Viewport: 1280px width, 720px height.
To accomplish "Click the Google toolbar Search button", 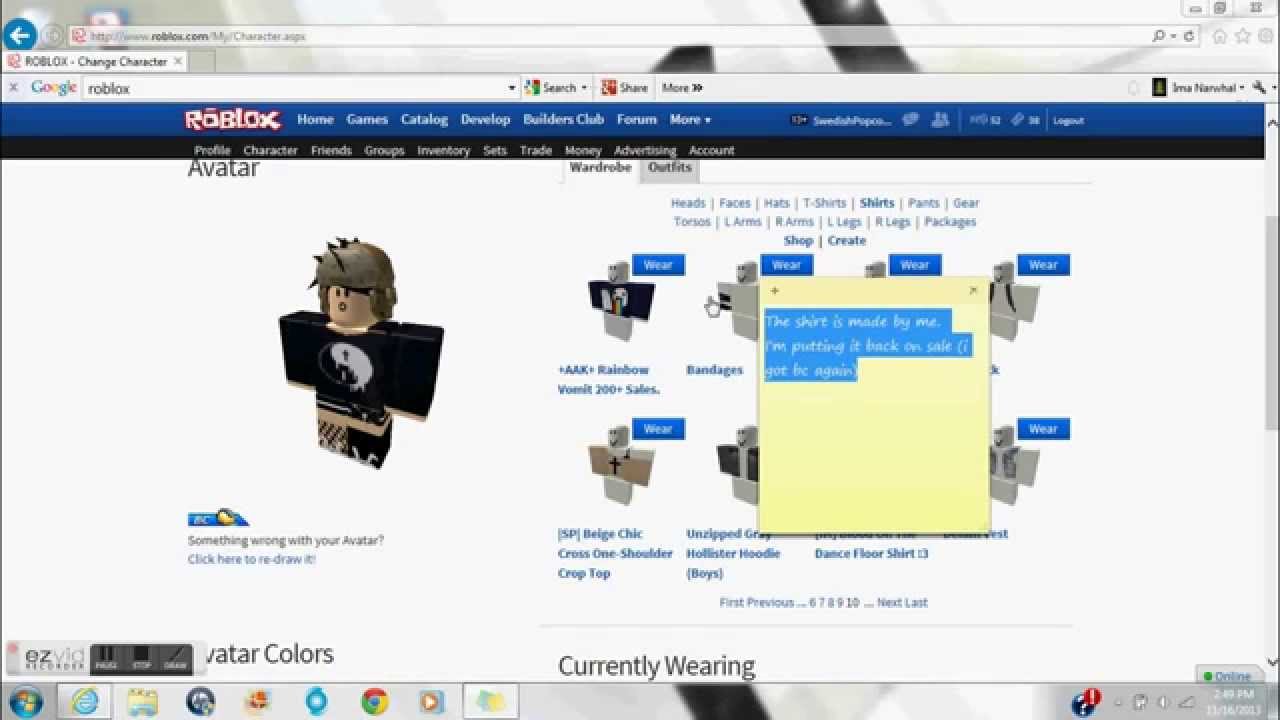I will pyautogui.click(x=551, y=88).
